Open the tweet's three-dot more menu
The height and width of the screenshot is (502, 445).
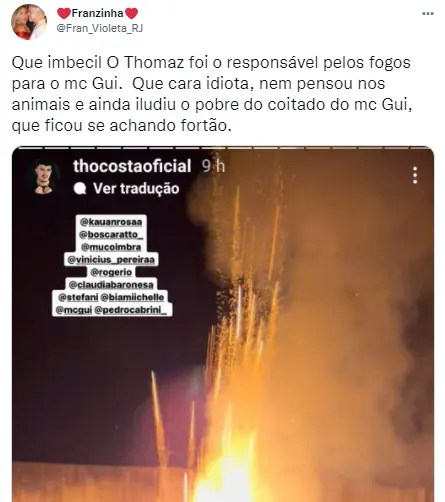click(428, 14)
